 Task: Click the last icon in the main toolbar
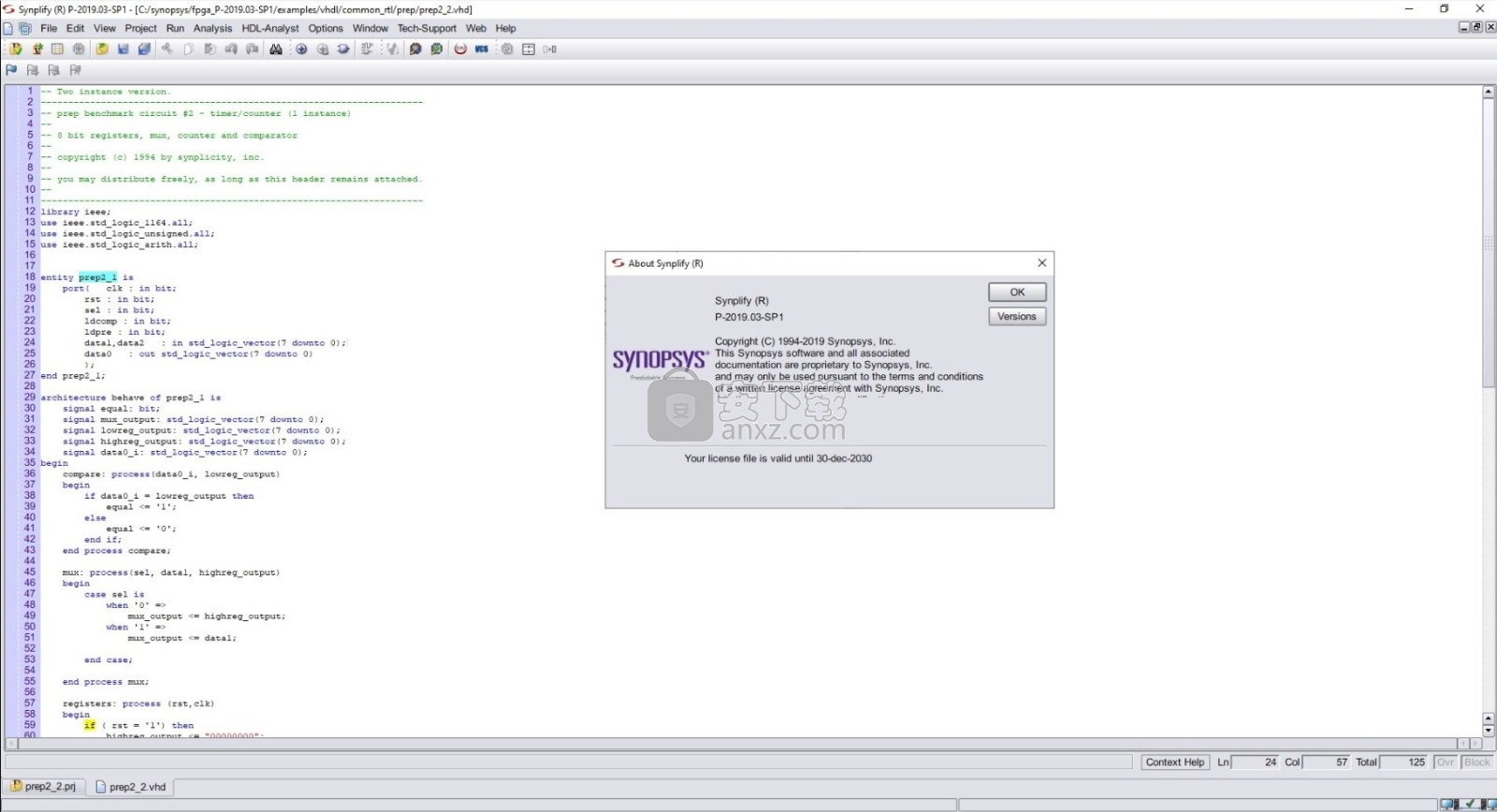point(550,50)
